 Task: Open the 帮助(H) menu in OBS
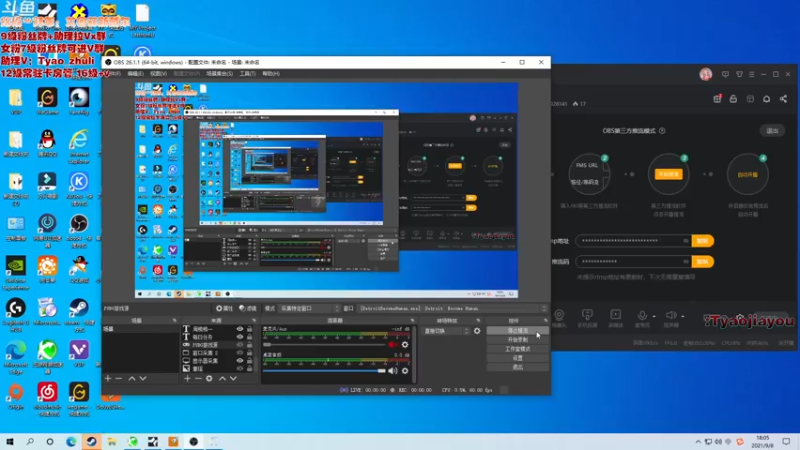[x=271, y=73]
